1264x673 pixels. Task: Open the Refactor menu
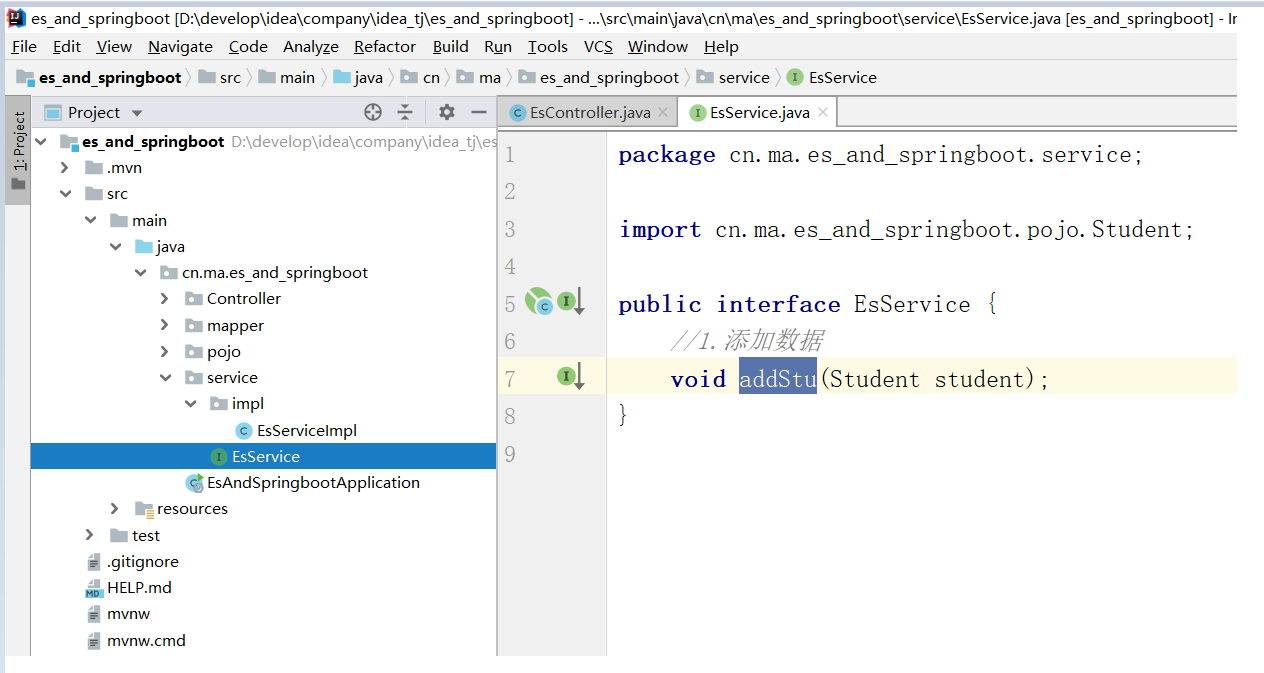[x=385, y=46]
